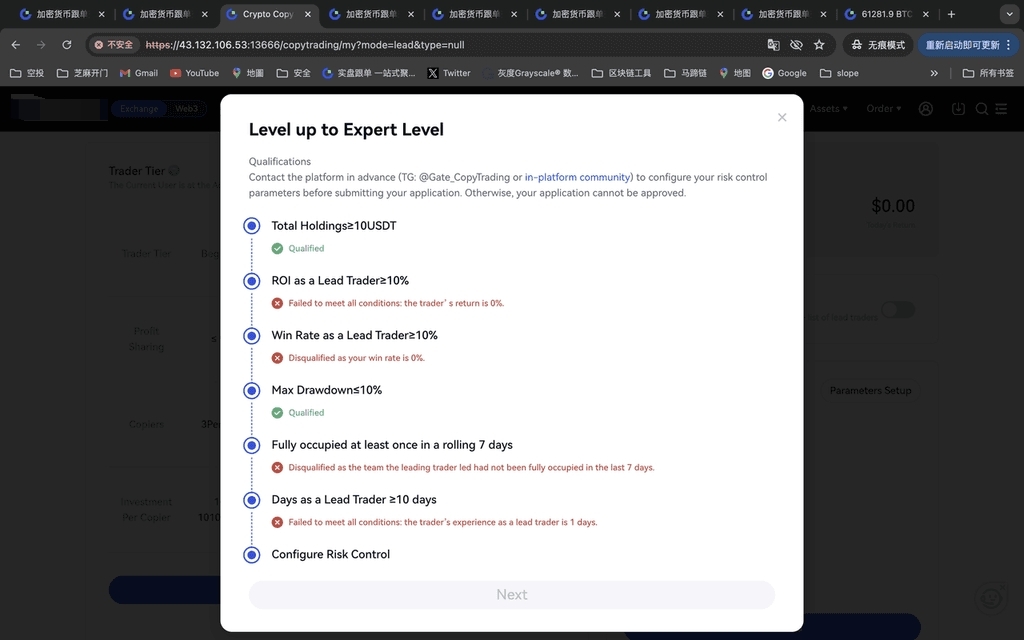Close the Level up to Expert dialog
Screen dimensions: 1024x640
pyautogui.click(x=782, y=117)
